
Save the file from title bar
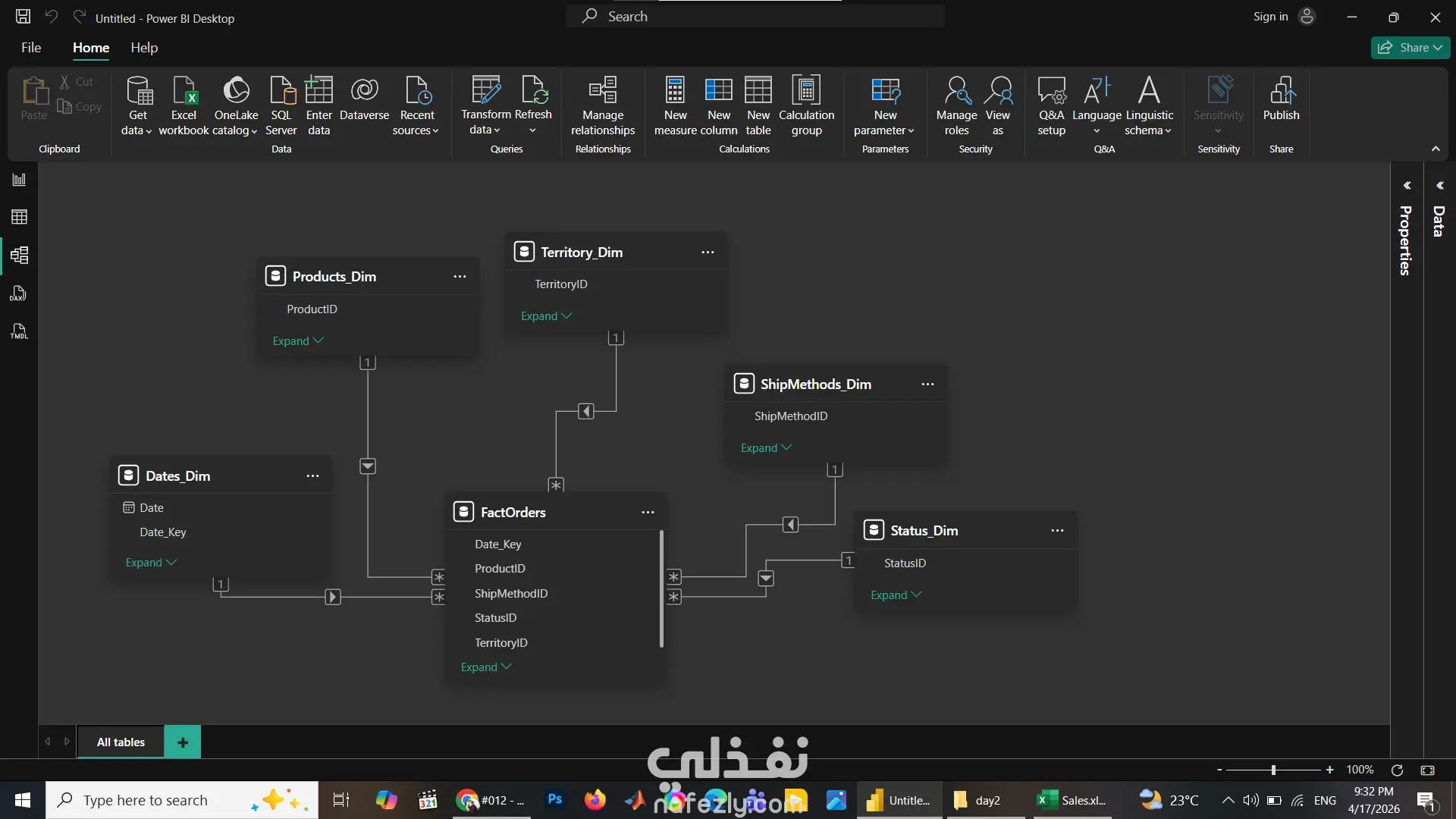coord(24,17)
